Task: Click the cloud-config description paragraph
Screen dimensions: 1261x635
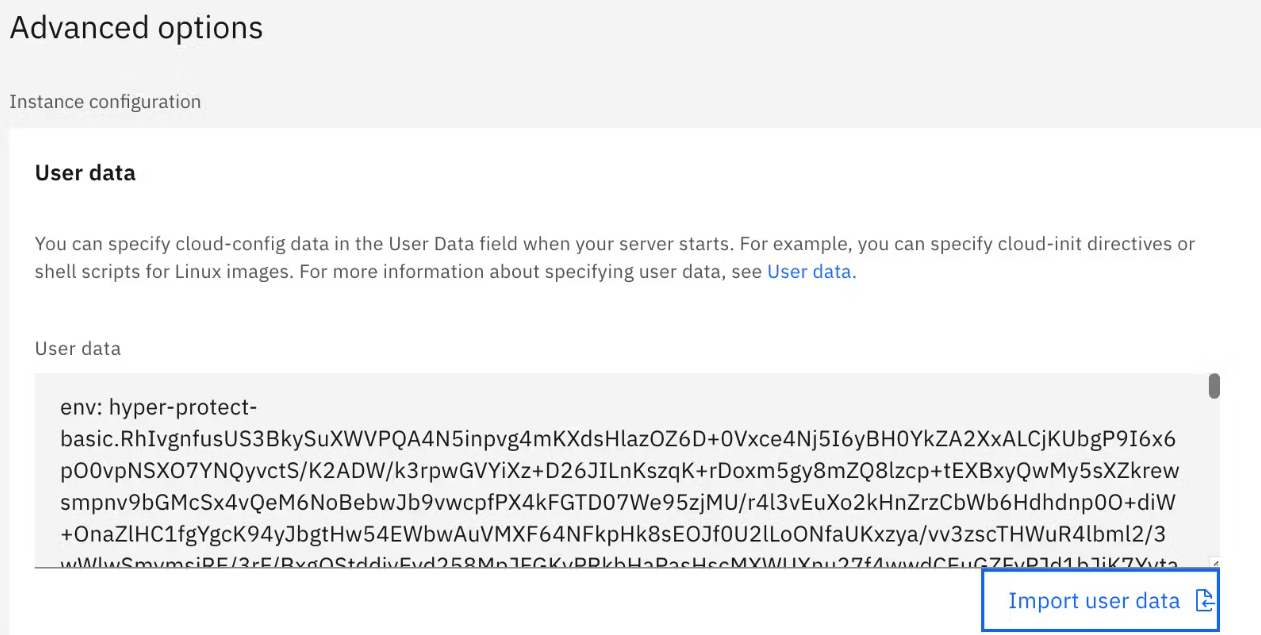Action: [x=615, y=257]
